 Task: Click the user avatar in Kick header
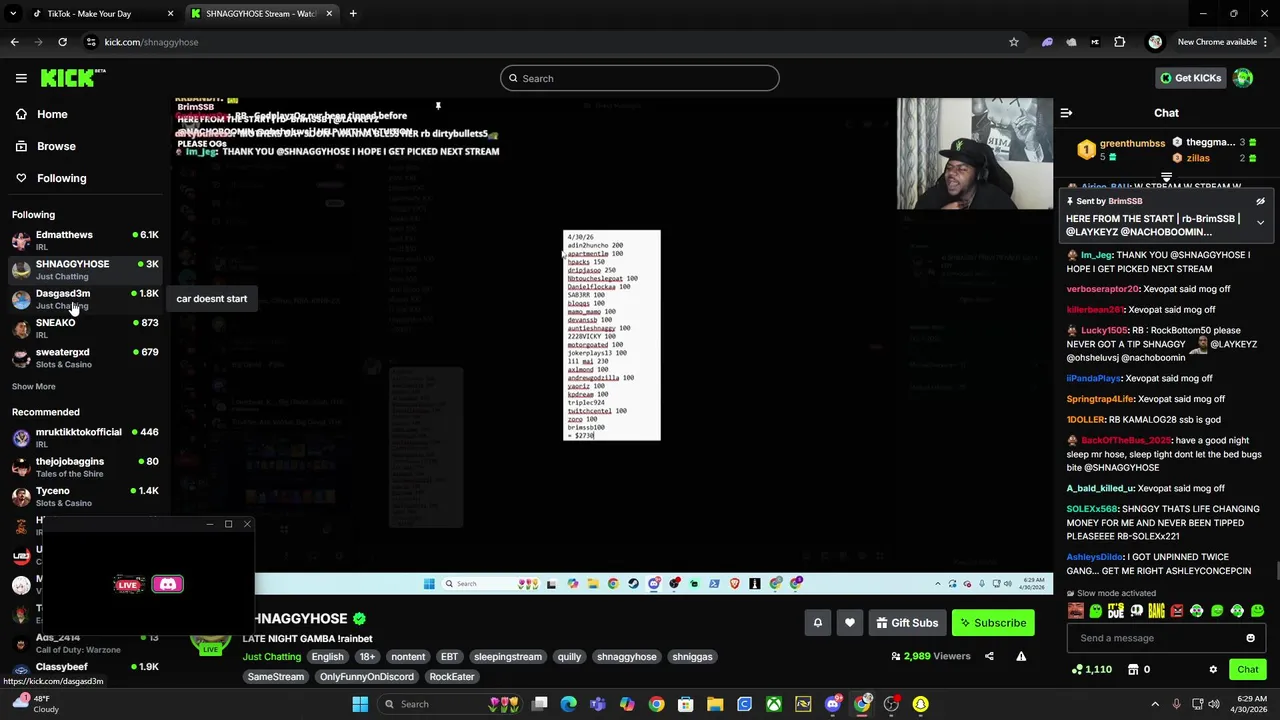[x=1243, y=78]
